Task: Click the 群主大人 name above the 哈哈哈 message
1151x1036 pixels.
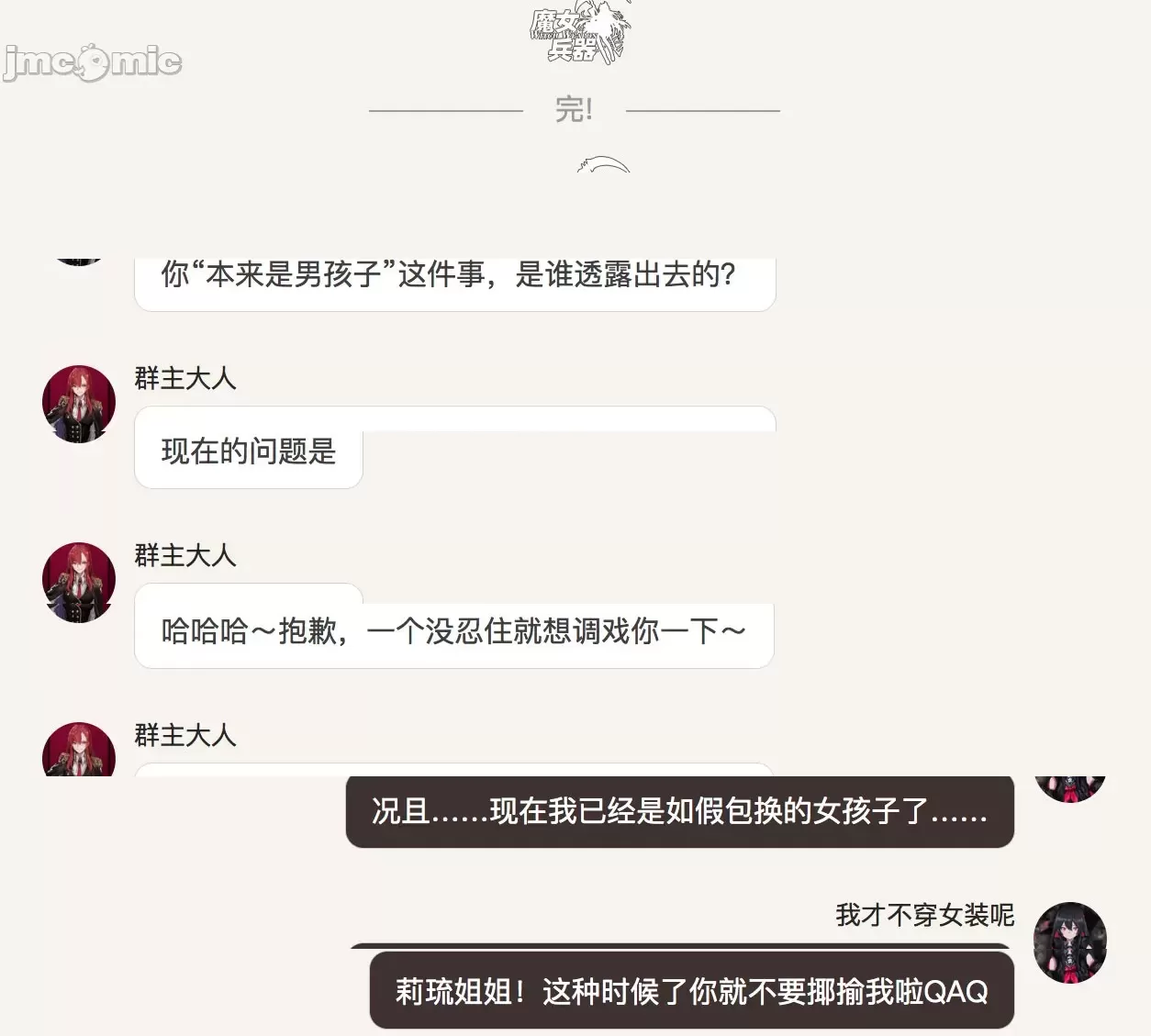Action: tap(185, 555)
